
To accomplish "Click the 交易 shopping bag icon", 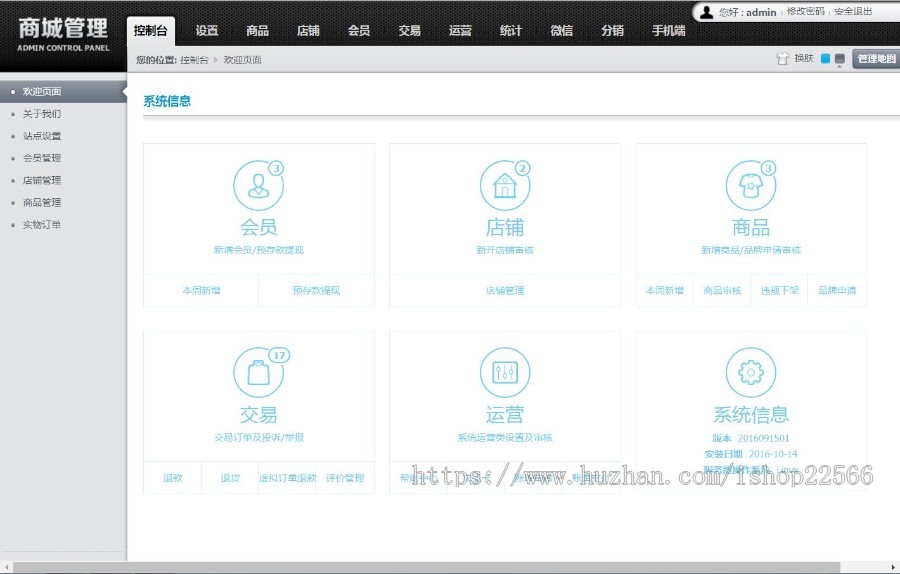I will 258,373.
